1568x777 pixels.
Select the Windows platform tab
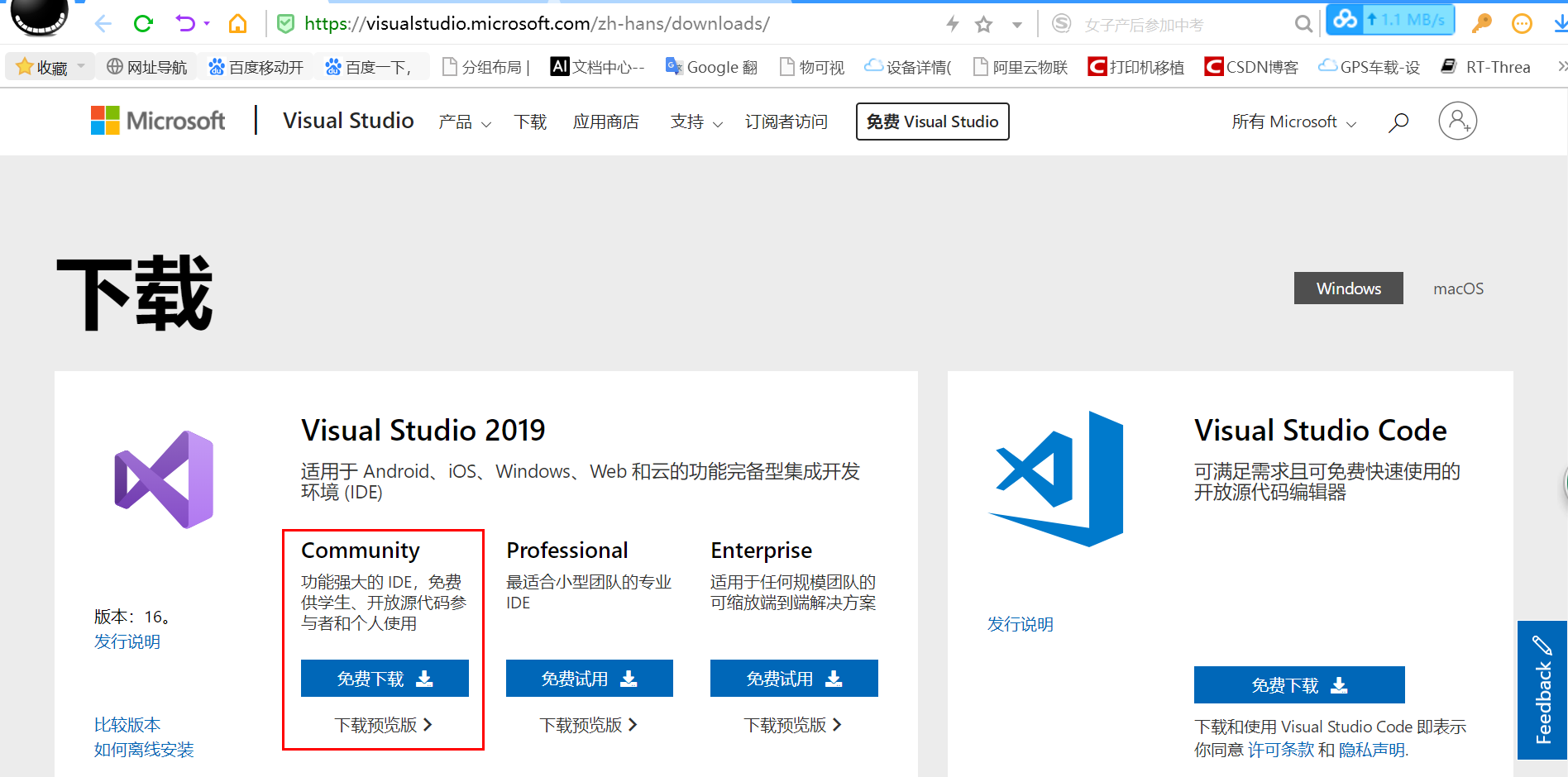tap(1349, 288)
